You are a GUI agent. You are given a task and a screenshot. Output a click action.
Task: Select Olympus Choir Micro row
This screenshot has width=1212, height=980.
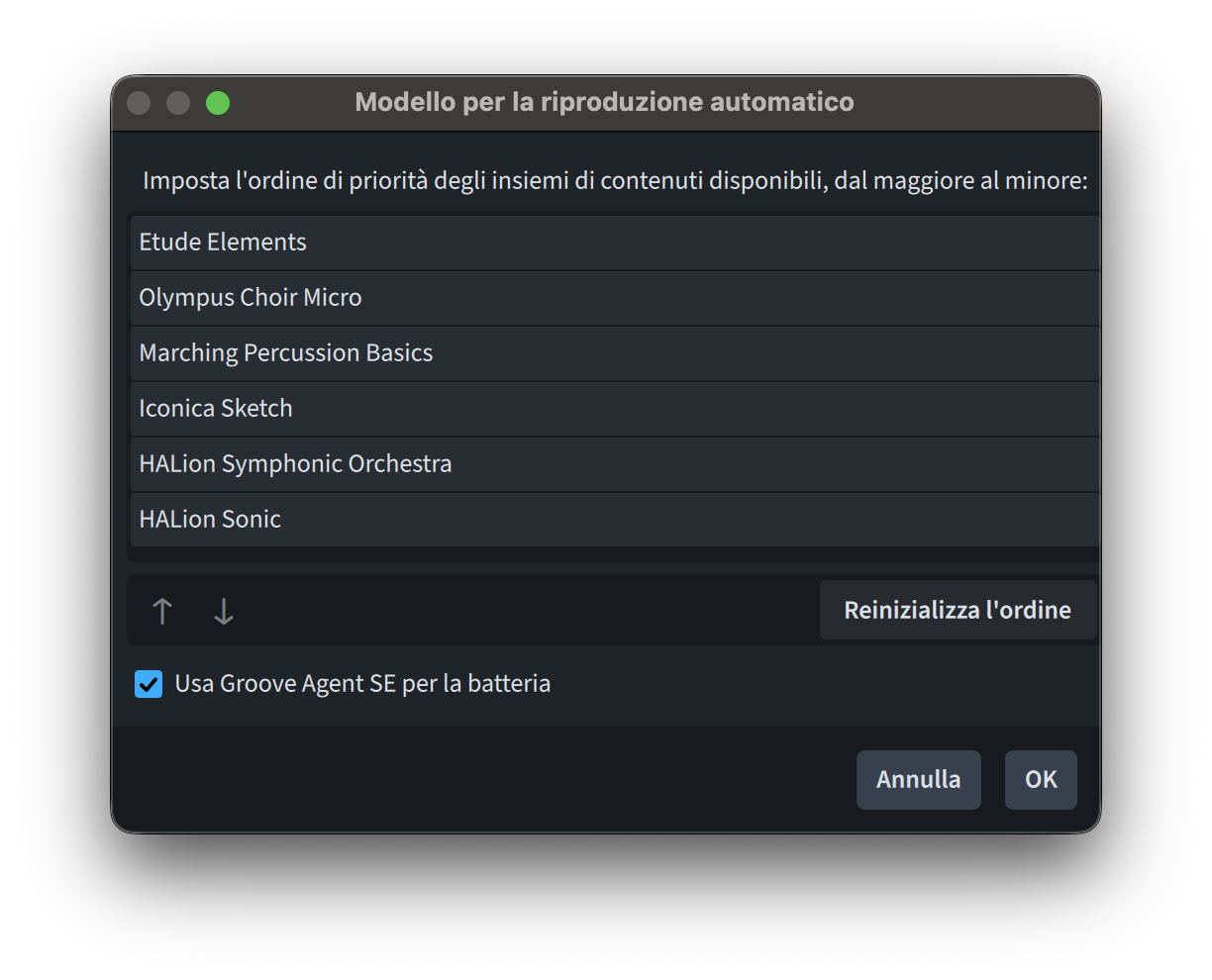click(x=615, y=298)
